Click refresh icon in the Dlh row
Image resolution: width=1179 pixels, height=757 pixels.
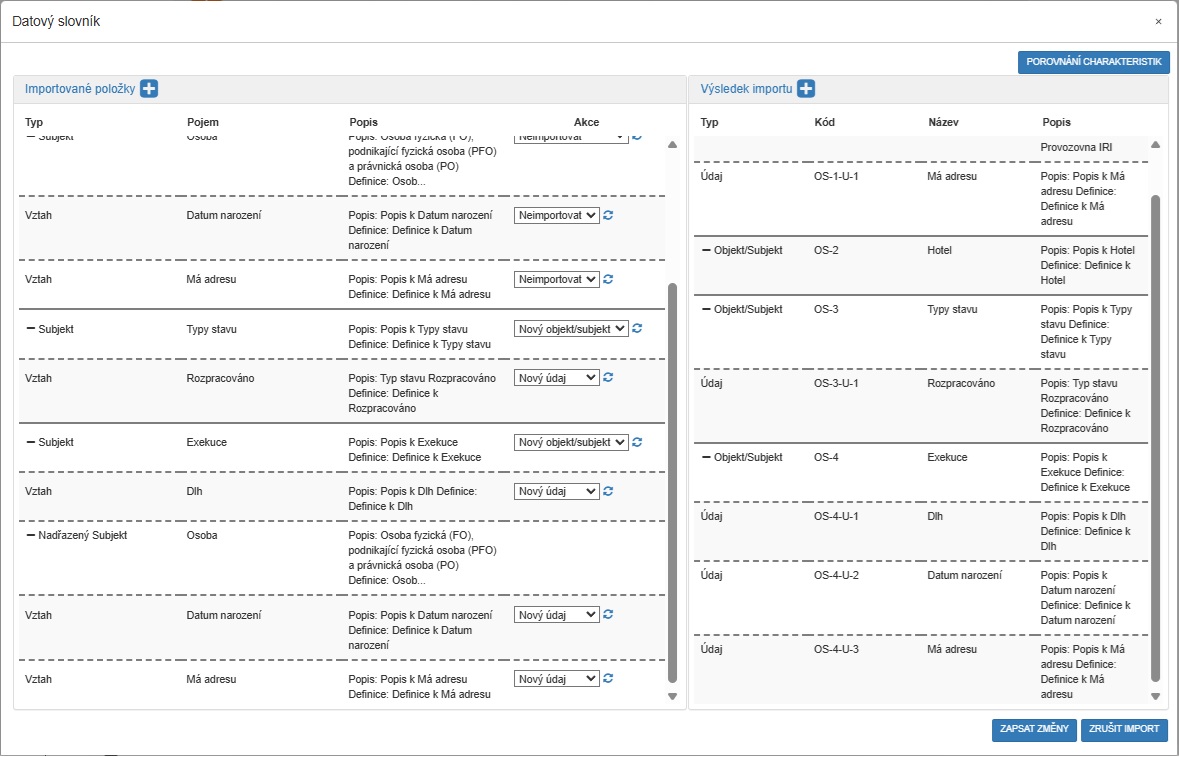coord(608,491)
